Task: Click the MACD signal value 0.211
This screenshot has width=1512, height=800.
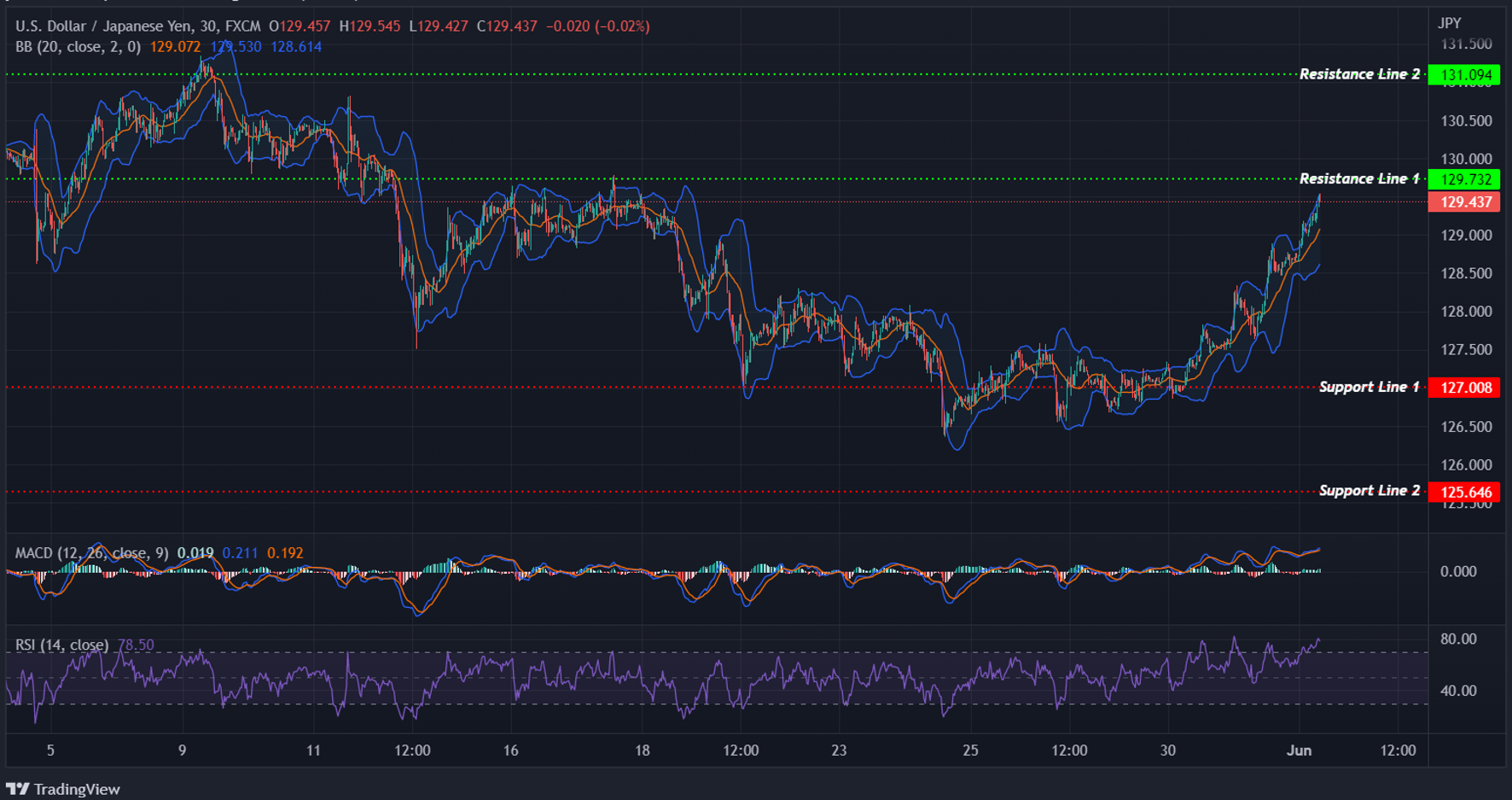Action: point(240,552)
